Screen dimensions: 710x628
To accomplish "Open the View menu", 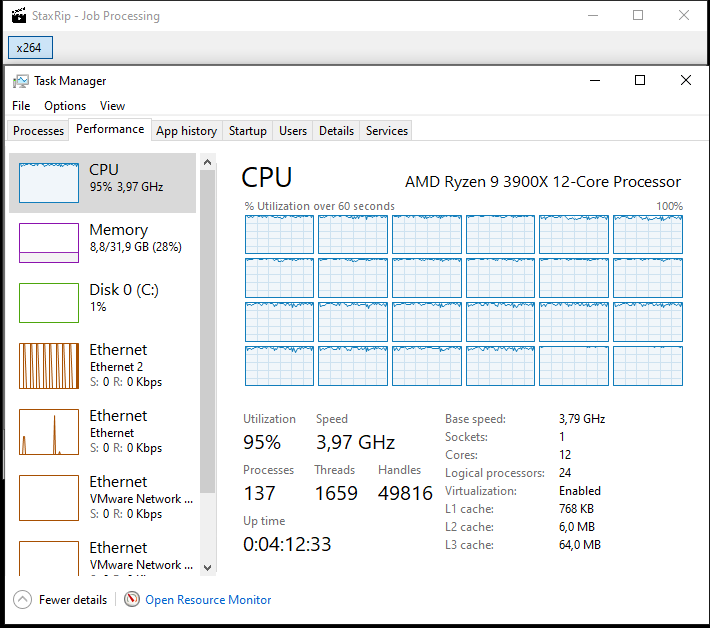I will [112, 105].
